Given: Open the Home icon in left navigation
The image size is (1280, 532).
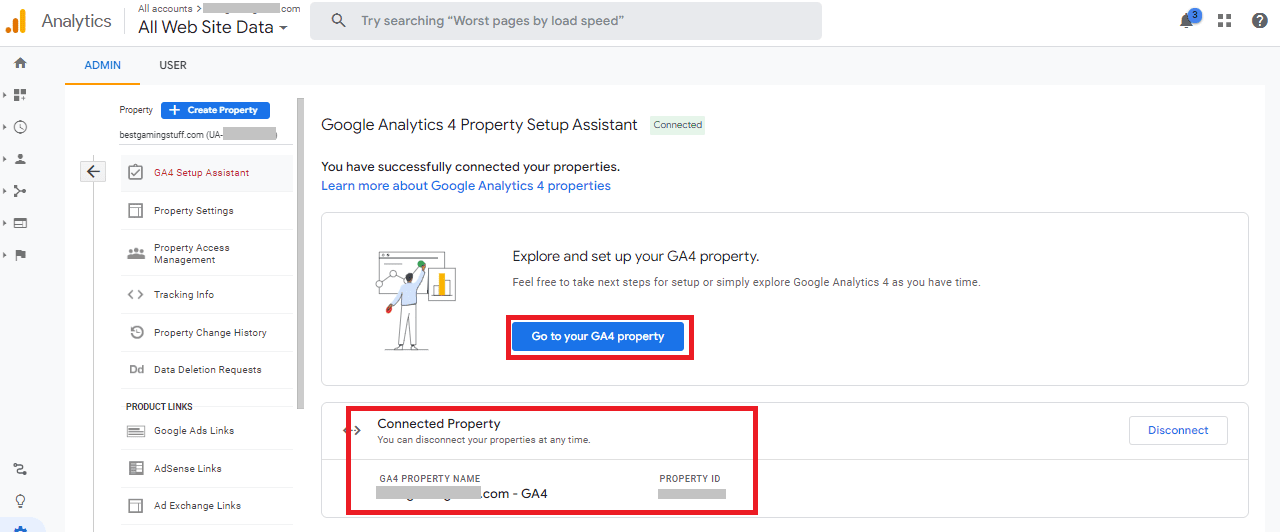Looking at the screenshot, I should coord(20,63).
